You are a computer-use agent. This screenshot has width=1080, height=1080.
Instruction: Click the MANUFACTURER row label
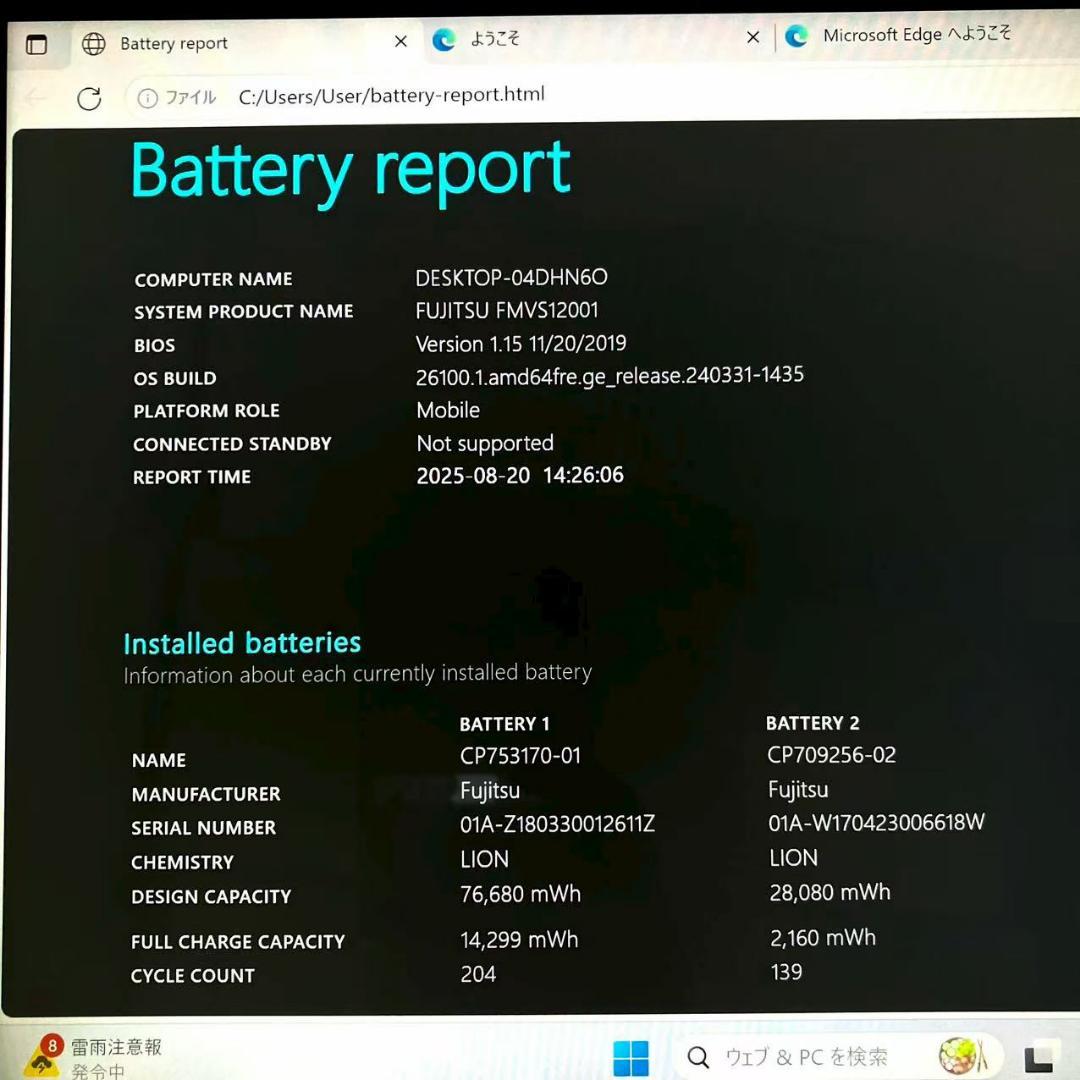tap(206, 794)
